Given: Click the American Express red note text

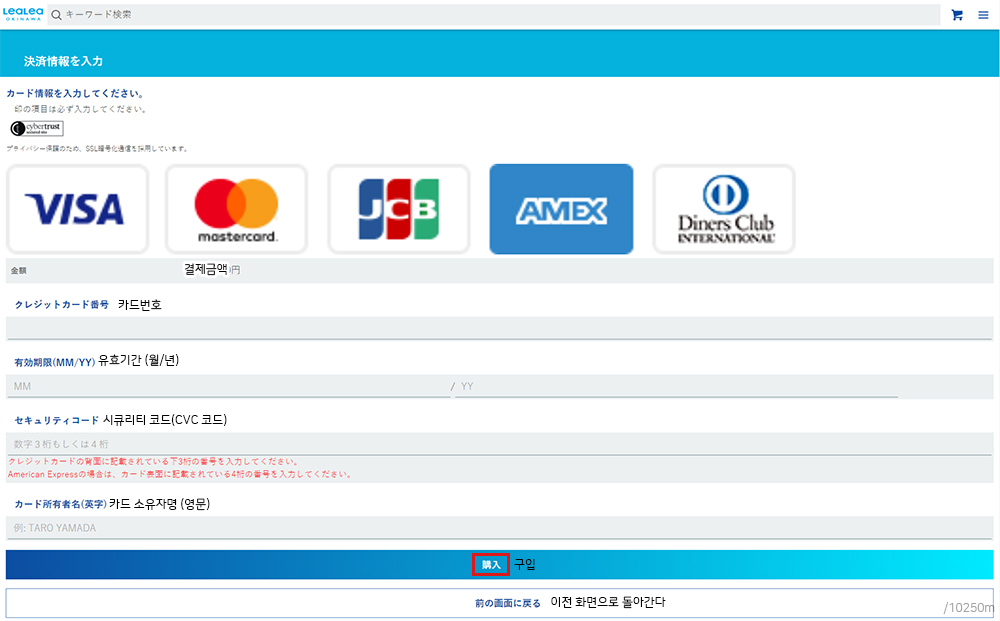Looking at the screenshot, I should pyautogui.click(x=179, y=474).
